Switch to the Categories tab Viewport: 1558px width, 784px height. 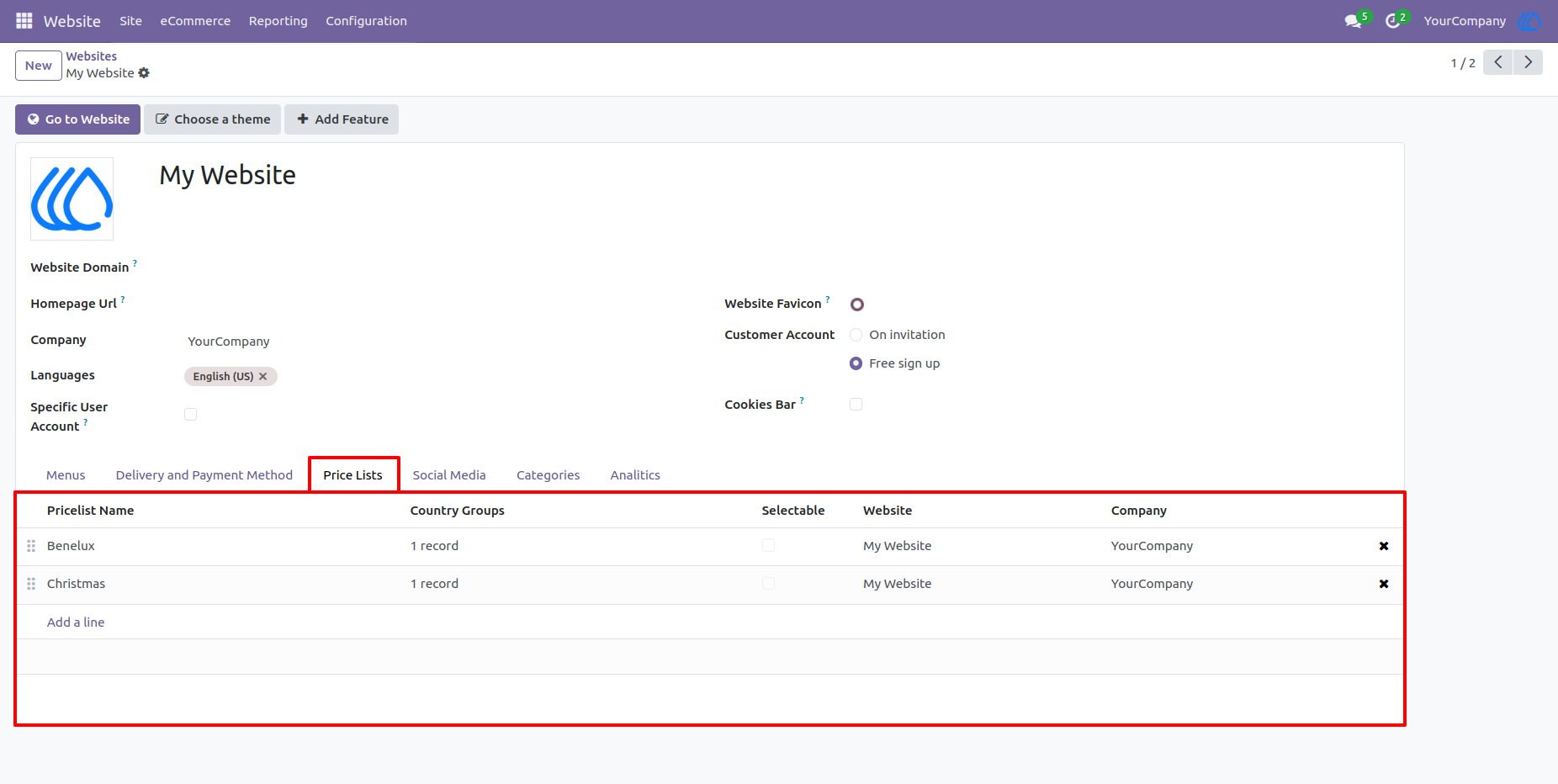(x=548, y=475)
